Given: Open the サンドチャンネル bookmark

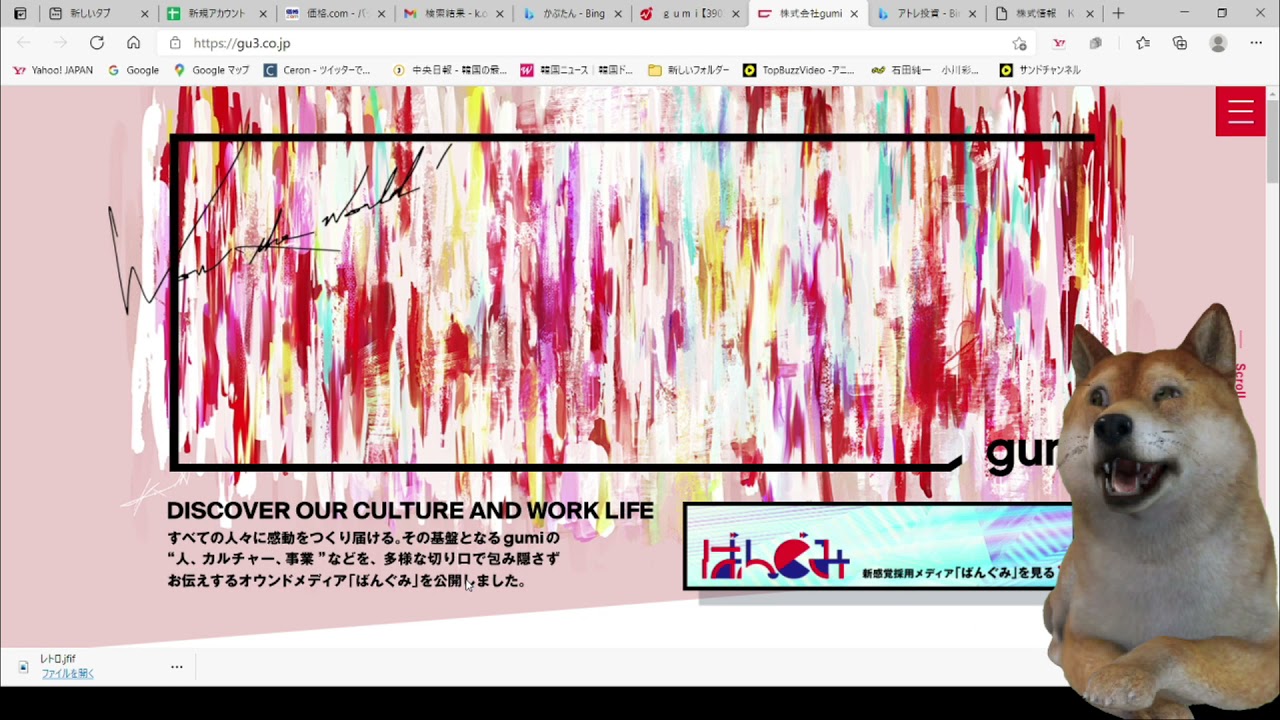Looking at the screenshot, I should click(x=1040, y=70).
